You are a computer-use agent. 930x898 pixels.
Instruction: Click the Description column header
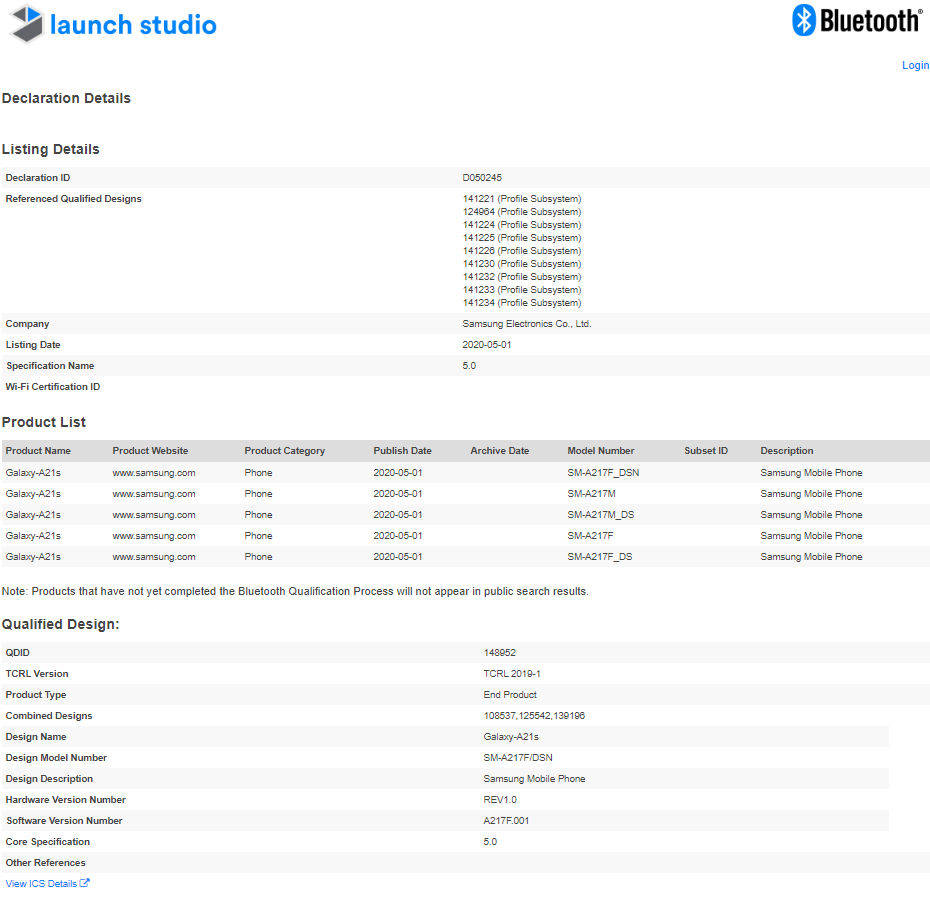pyautogui.click(x=787, y=451)
